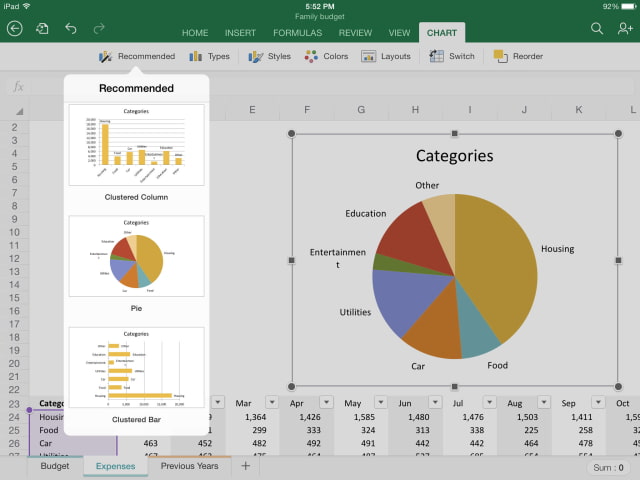The width and height of the screenshot is (640, 480).
Task: Open the file save options icon
Action: [42, 29]
